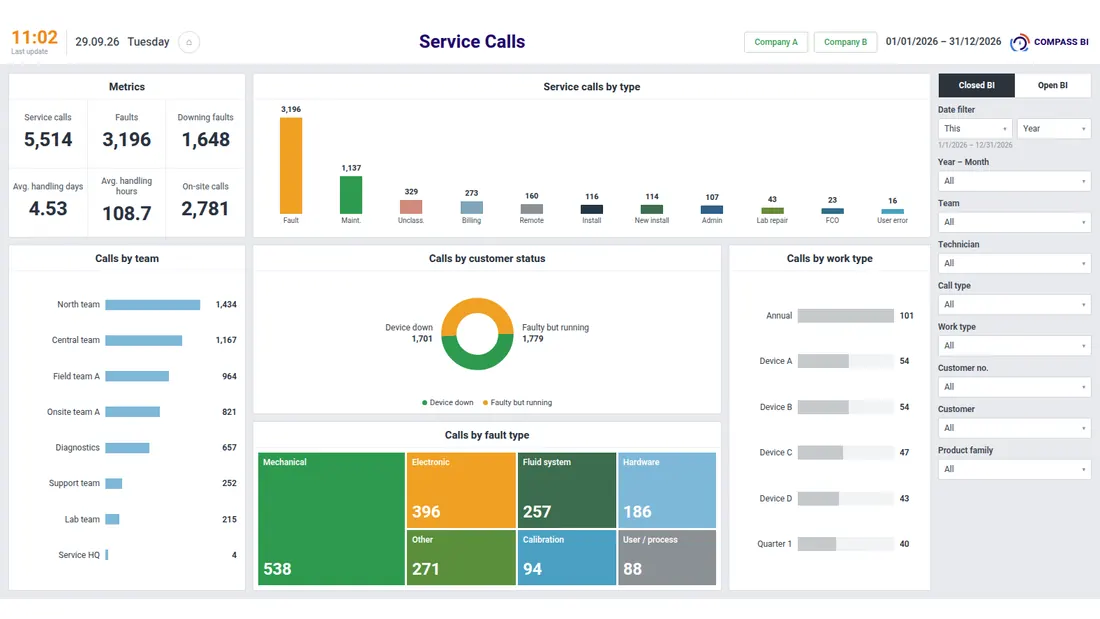Click the North team bar
Screen dimensions: 1100x619
153,305
